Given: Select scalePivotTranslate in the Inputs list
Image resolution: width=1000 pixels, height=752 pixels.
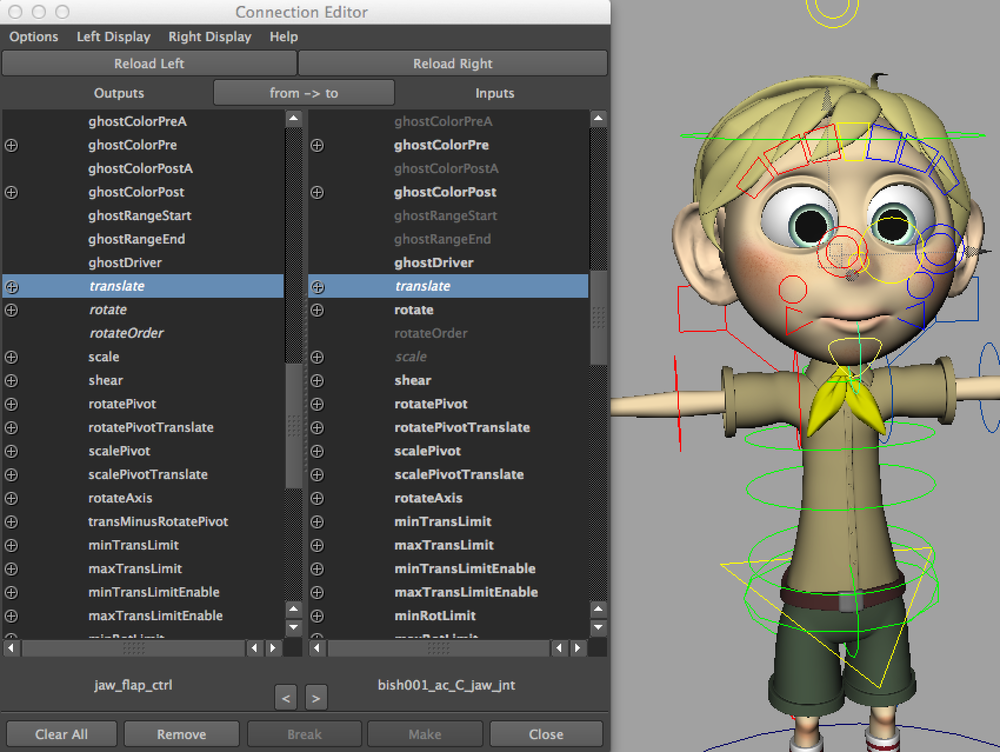Looking at the screenshot, I should 459,475.
